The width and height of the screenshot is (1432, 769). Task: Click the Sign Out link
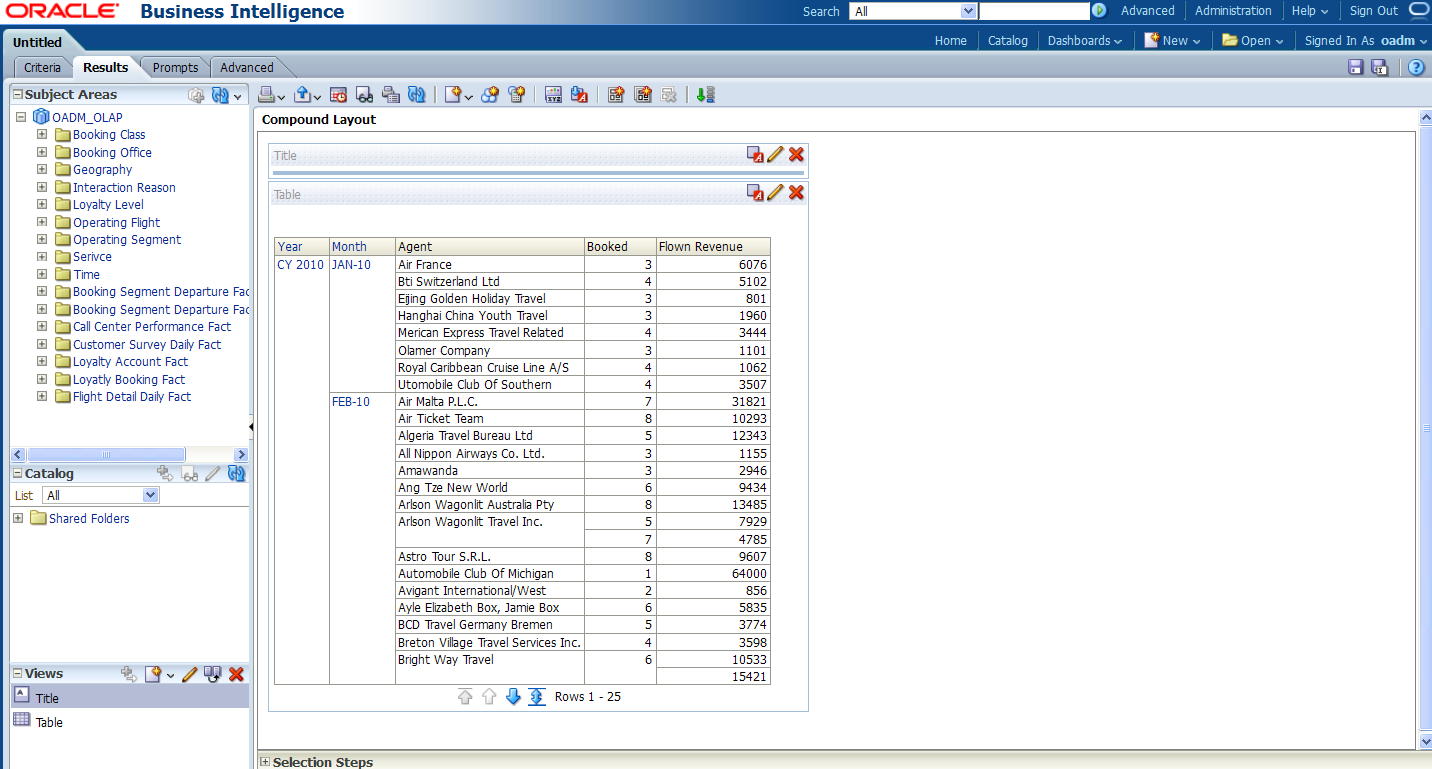(x=1373, y=11)
